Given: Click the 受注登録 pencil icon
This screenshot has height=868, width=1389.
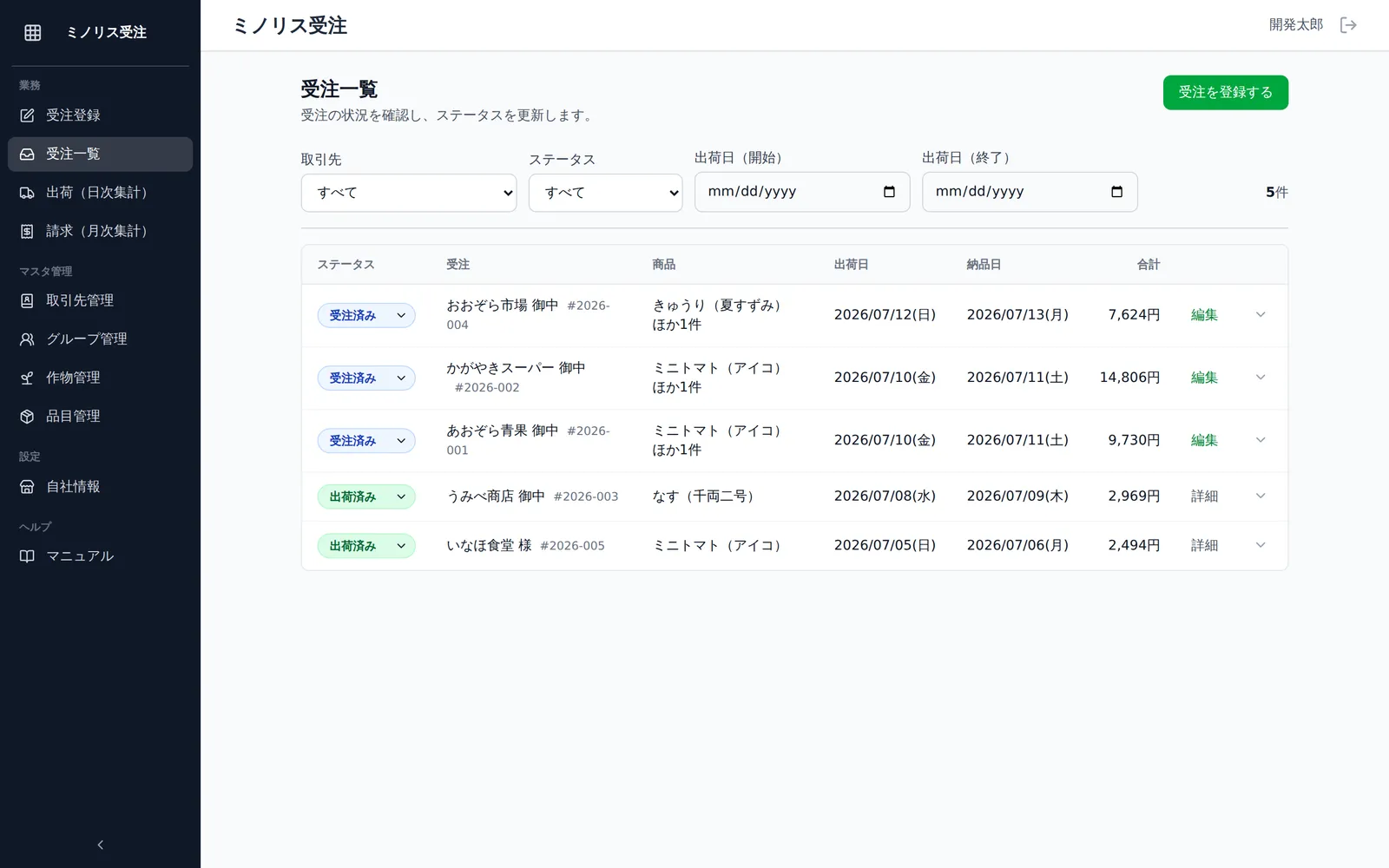Looking at the screenshot, I should pos(27,115).
